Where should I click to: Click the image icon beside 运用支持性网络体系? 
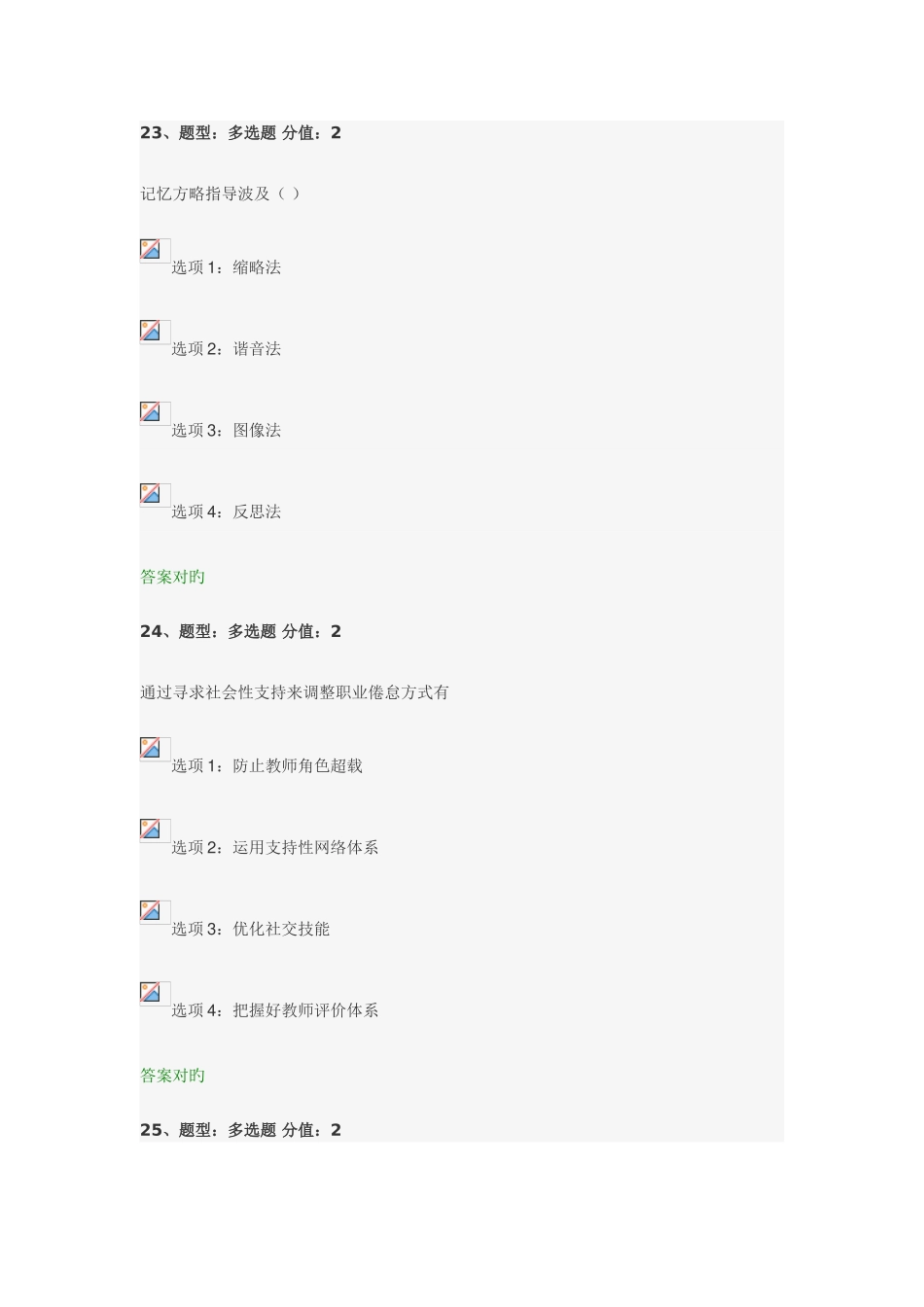click(152, 830)
